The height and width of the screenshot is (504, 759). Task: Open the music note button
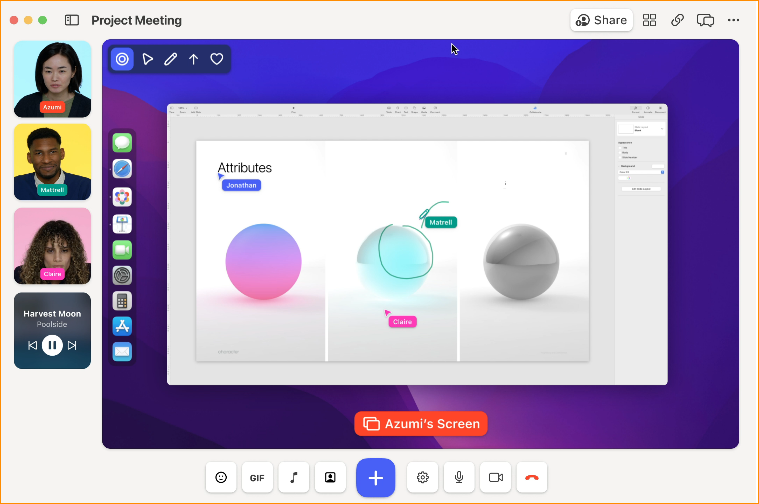click(293, 477)
